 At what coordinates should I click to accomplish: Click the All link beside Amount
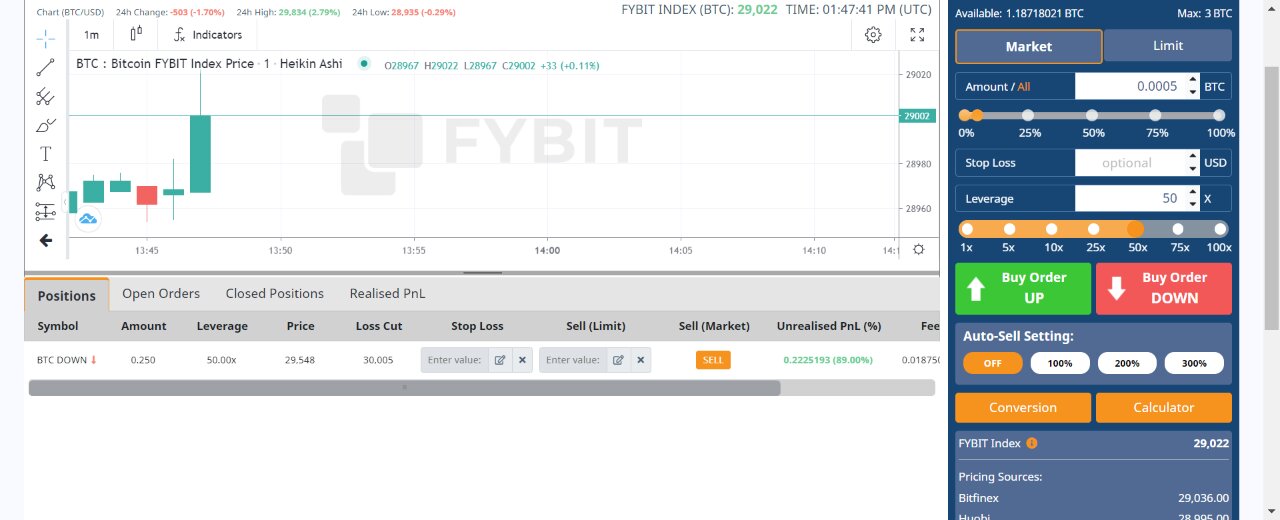[1024, 87]
